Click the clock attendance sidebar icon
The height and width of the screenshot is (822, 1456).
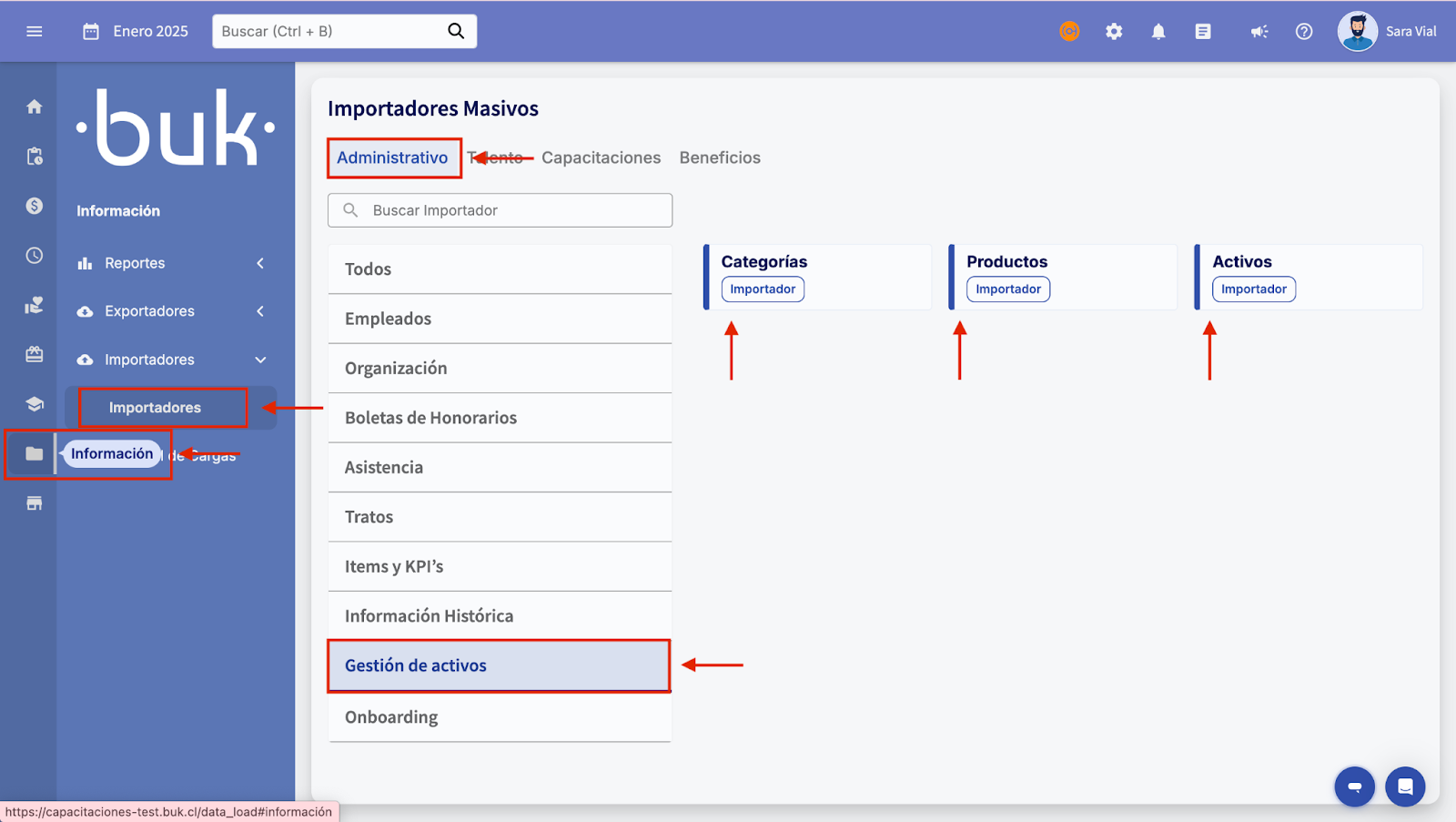(x=35, y=256)
